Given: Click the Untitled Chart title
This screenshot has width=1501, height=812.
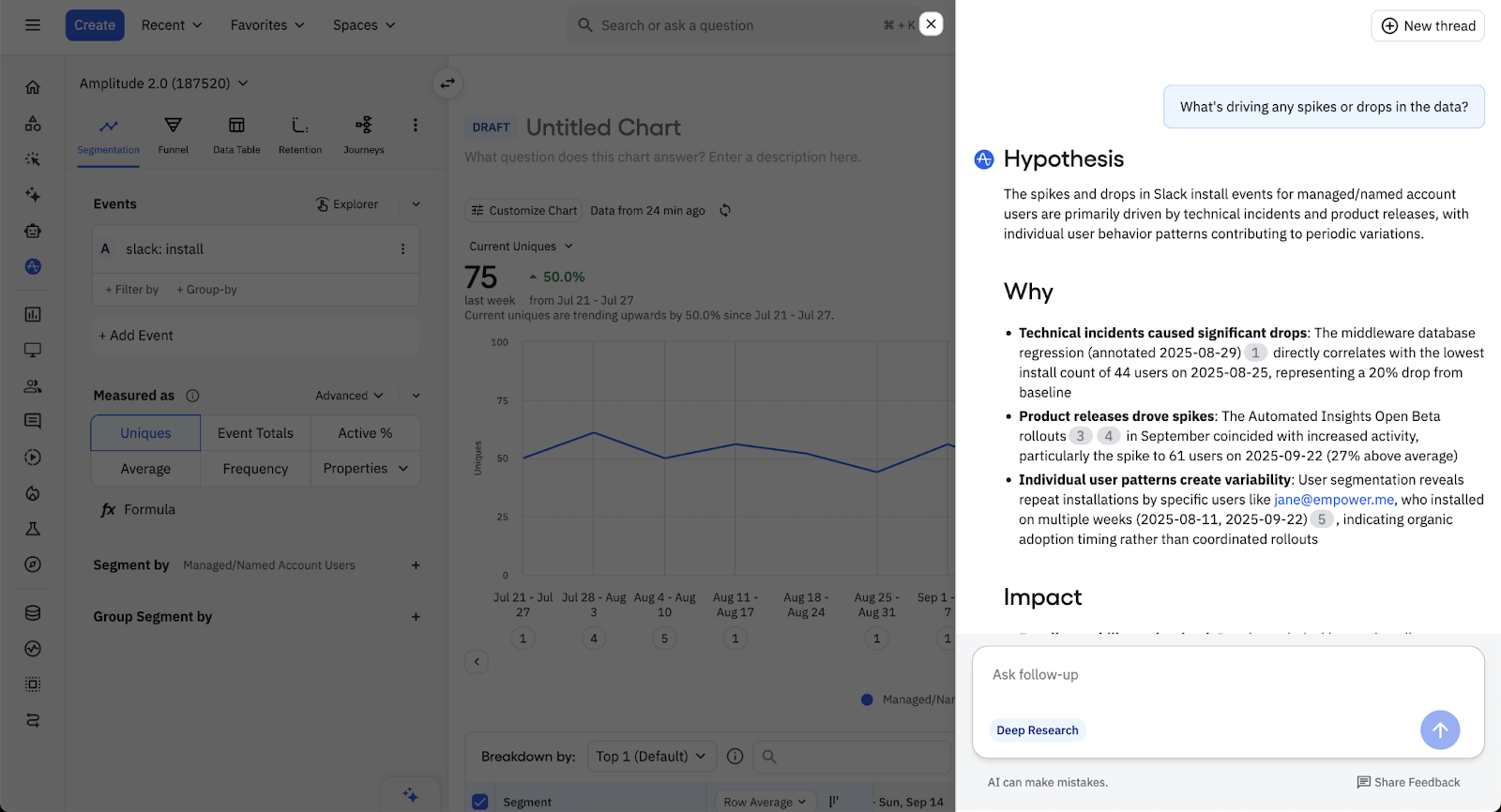Looking at the screenshot, I should click(603, 128).
